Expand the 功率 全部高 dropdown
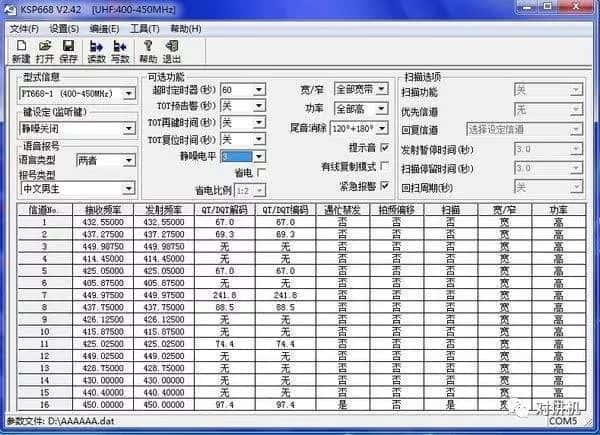 coord(382,109)
